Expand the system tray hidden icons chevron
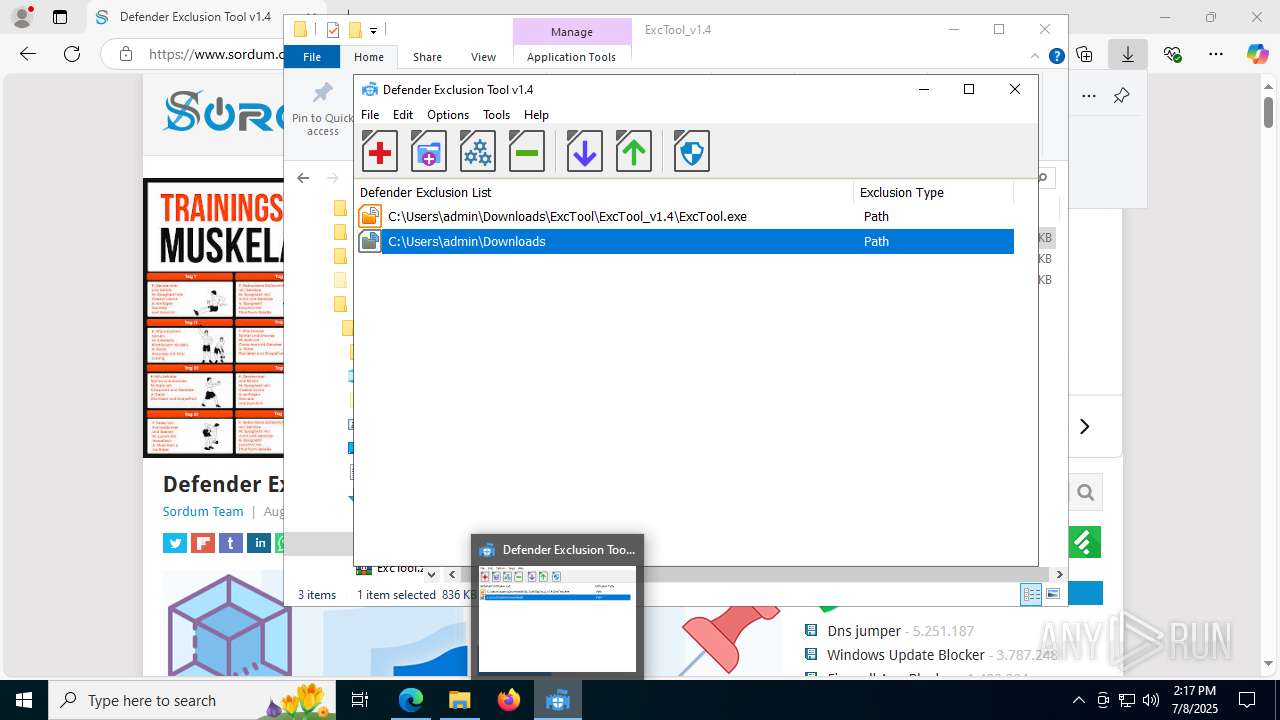Viewport: 1280px width, 720px height. [1078, 700]
